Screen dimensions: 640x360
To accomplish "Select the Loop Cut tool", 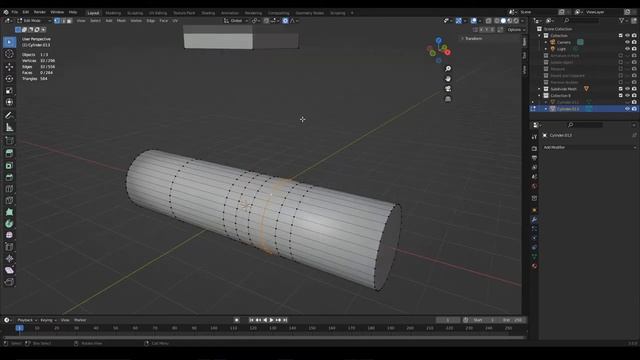I will 9,189.
